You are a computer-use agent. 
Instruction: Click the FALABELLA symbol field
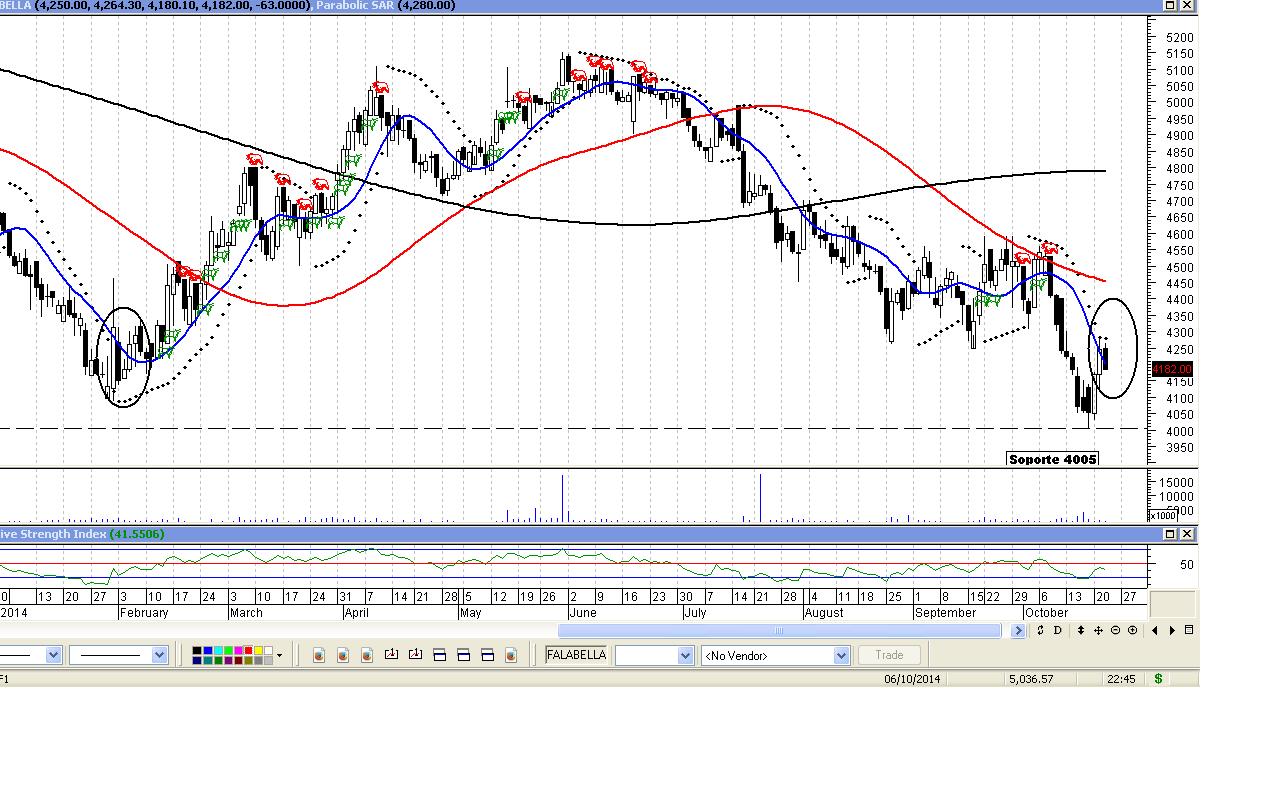(x=576, y=655)
